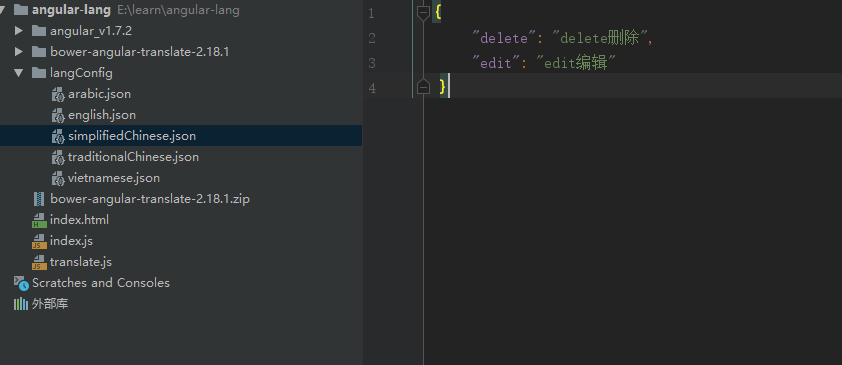
Task: Click the vietnamese.json file icon
Action: [x=58, y=178]
